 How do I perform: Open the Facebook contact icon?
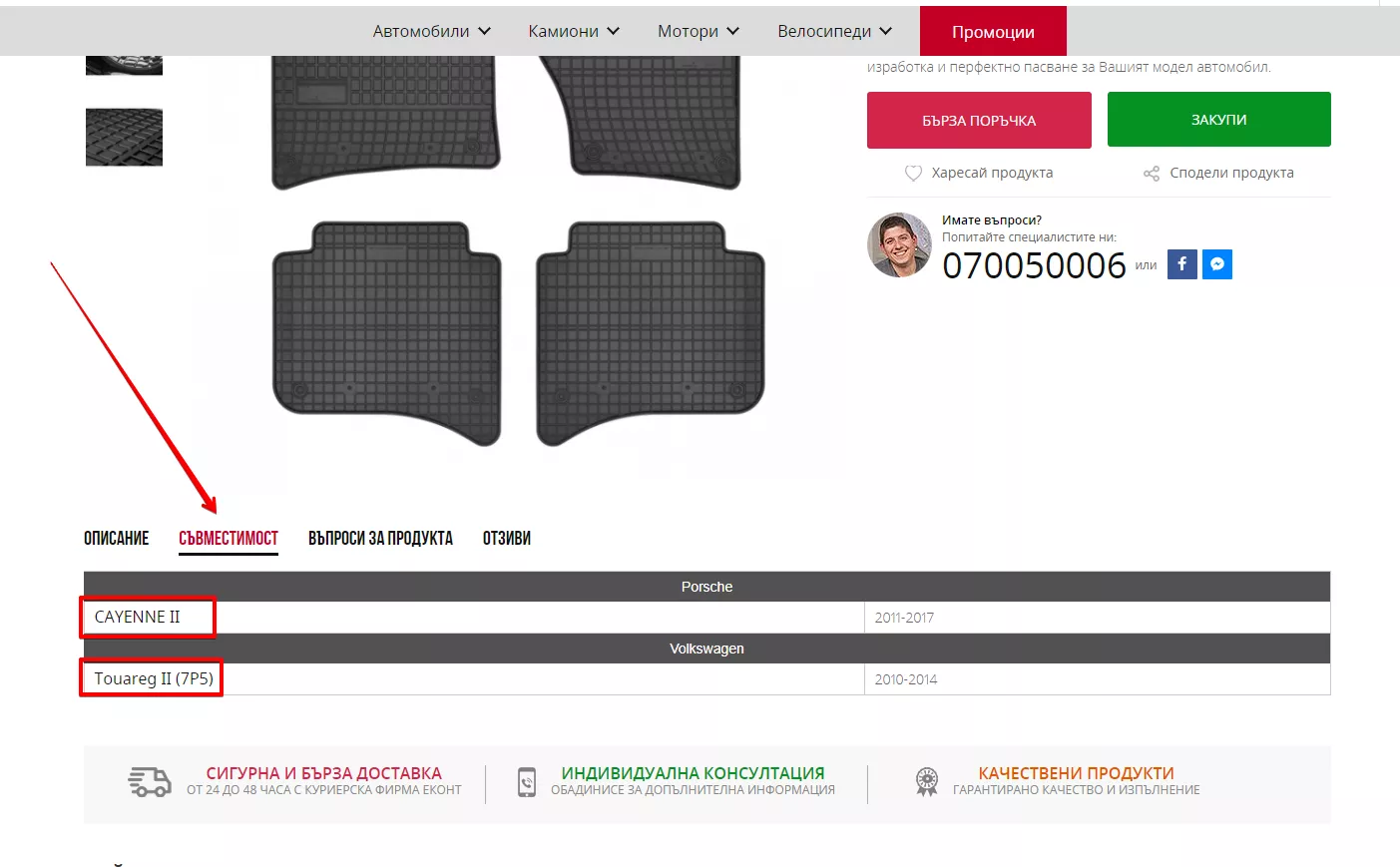(1181, 264)
